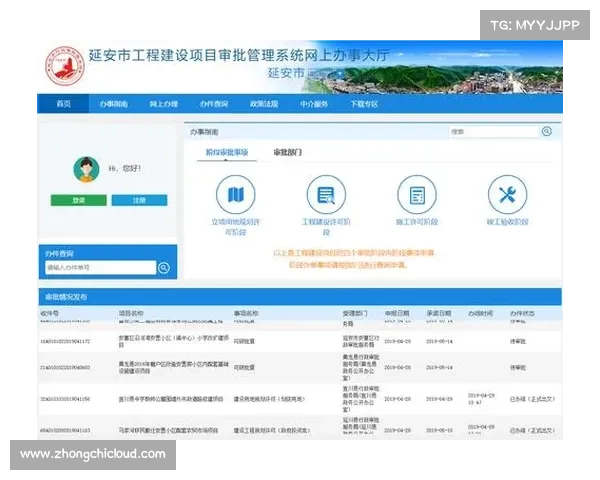
Task: Switch to the 审批部门 tab
Action: [288, 152]
